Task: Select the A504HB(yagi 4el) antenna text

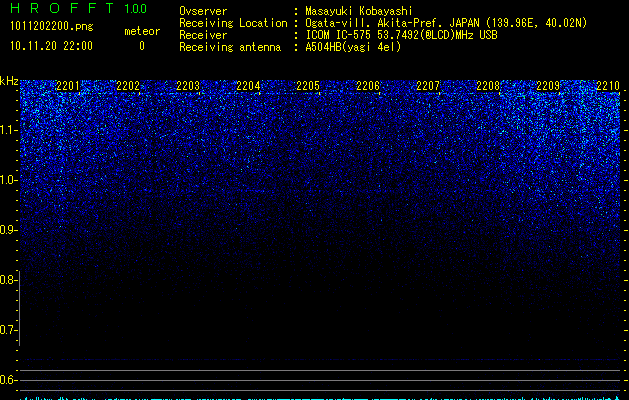Action: [353, 47]
